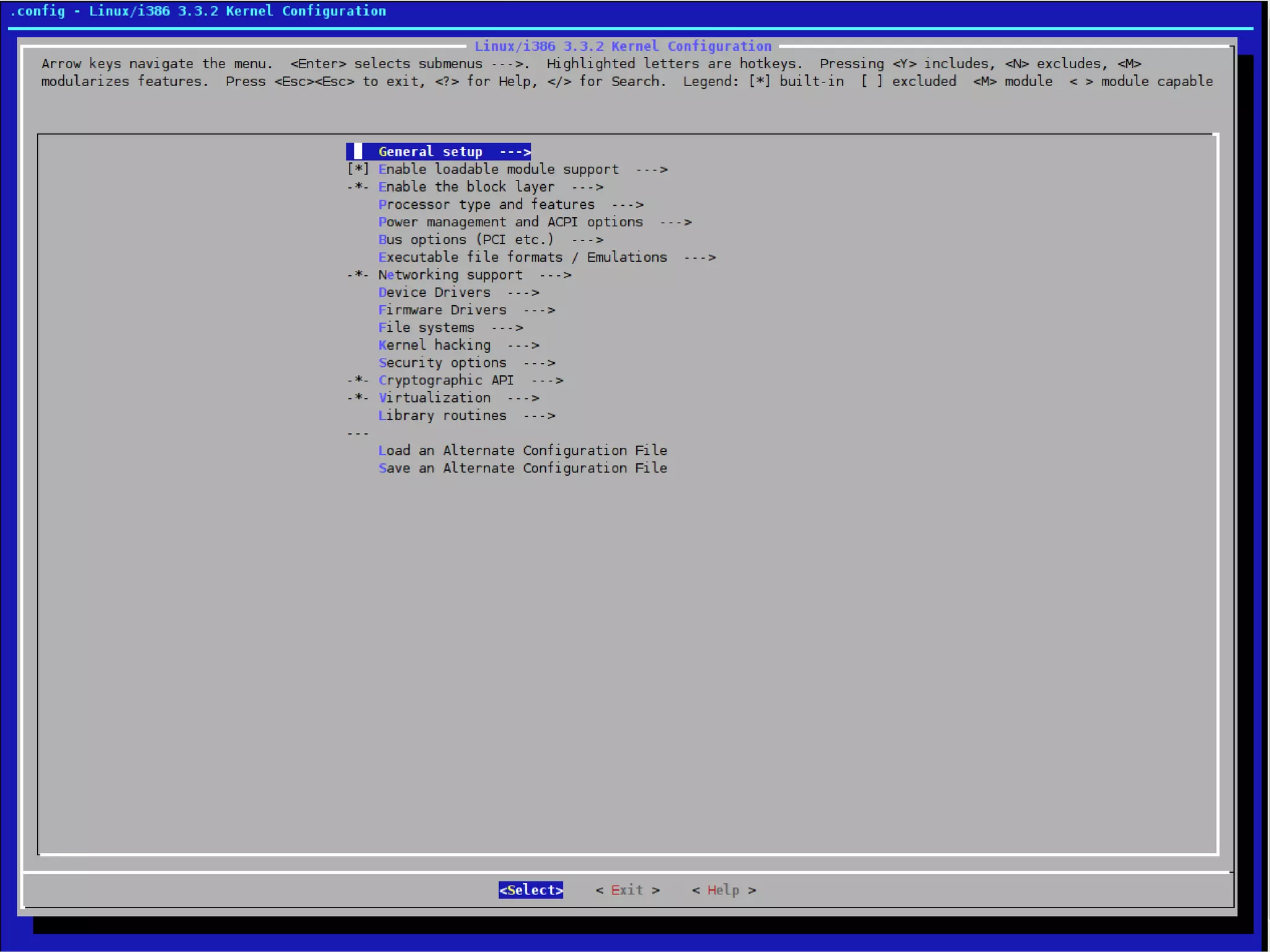Click the -*- marker beside Networking support
Viewport: 1270px width, 952px height.
click(358, 275)
